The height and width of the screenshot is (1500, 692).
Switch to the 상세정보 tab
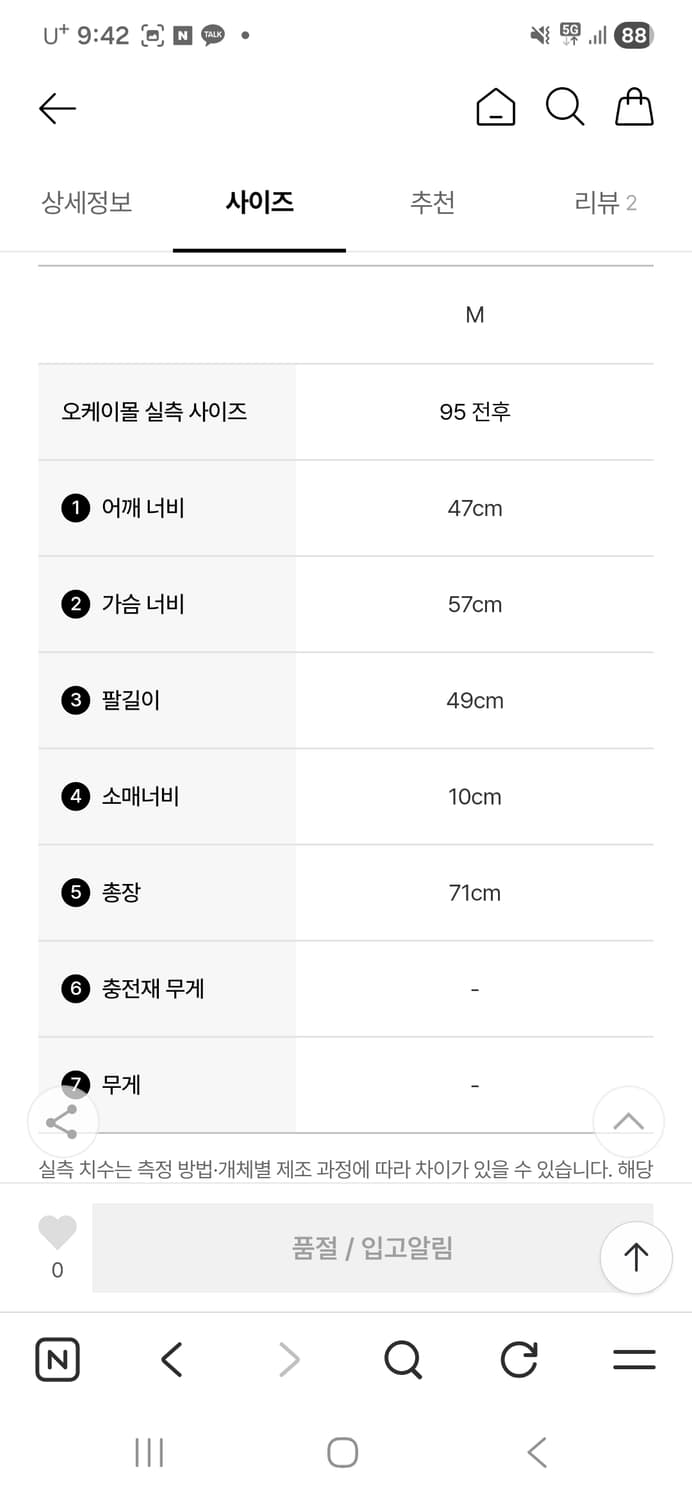[x=87, y=203]
